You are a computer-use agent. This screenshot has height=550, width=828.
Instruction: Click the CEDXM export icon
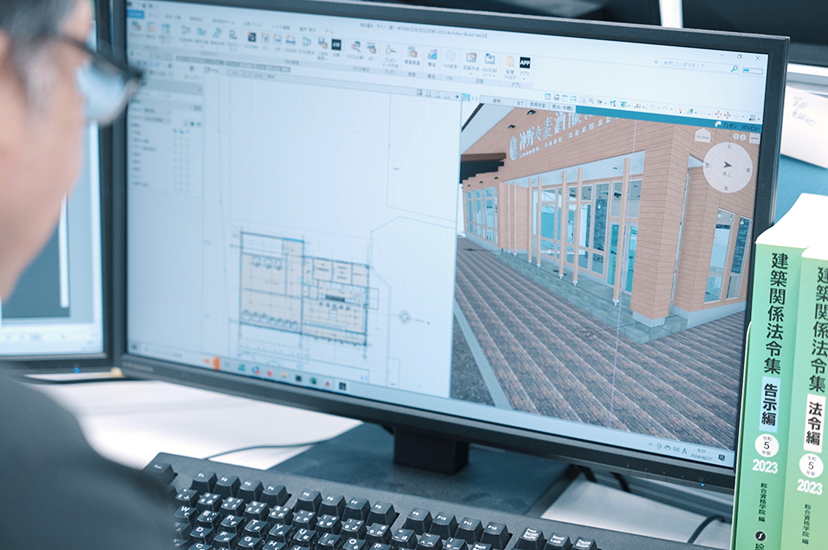[x=290, y=40]
